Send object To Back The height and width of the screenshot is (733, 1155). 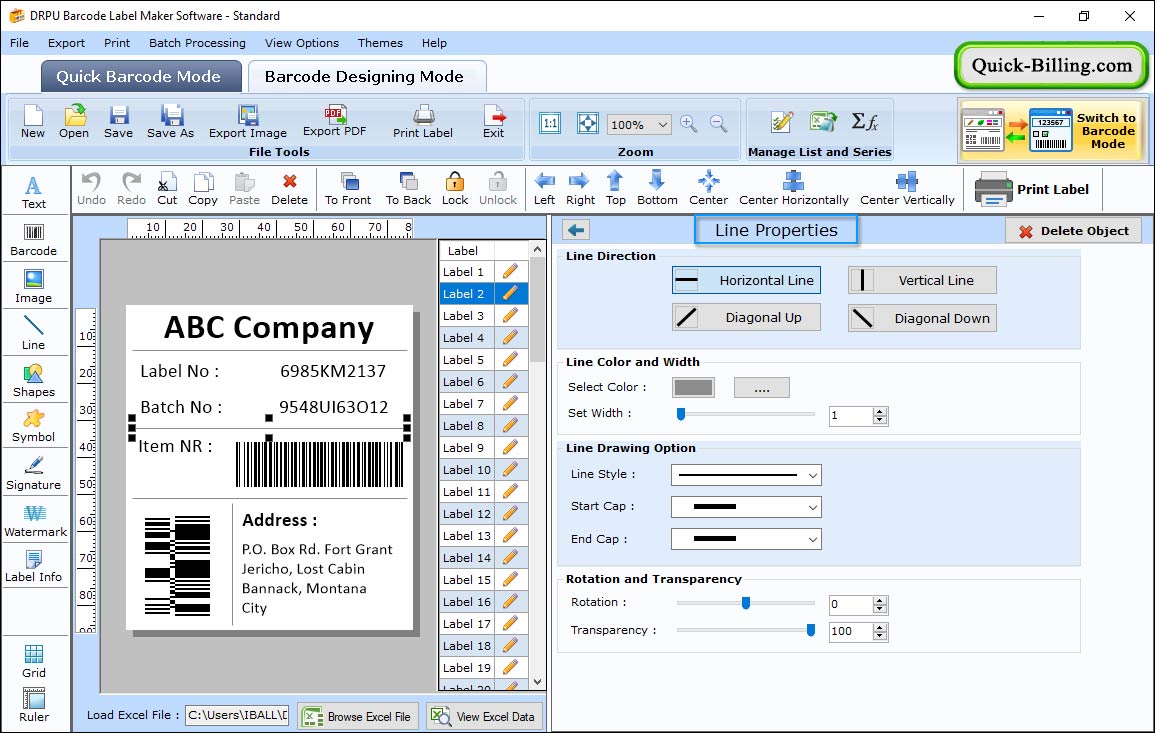click(x=408, y=189)
